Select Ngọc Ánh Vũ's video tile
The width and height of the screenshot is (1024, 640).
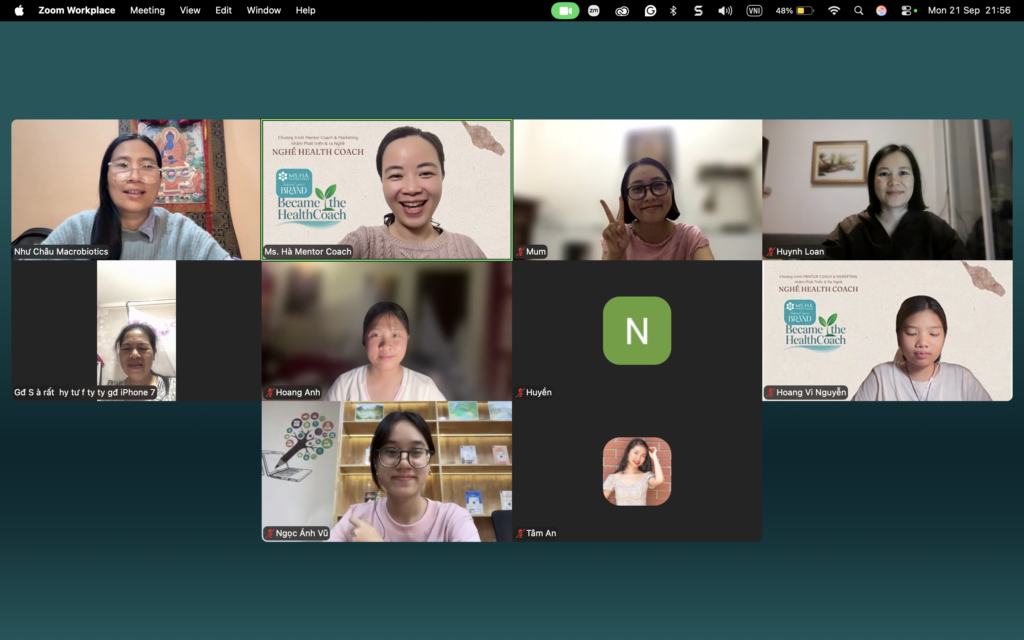click(387, 472)
